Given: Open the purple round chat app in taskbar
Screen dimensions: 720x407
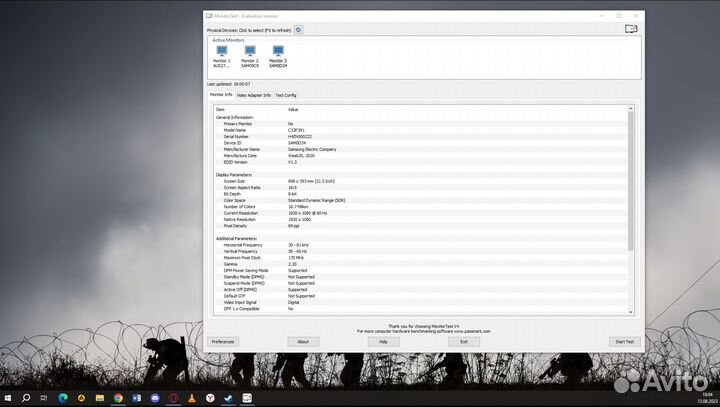Looking at the screenshot, I should coord(155,398).
